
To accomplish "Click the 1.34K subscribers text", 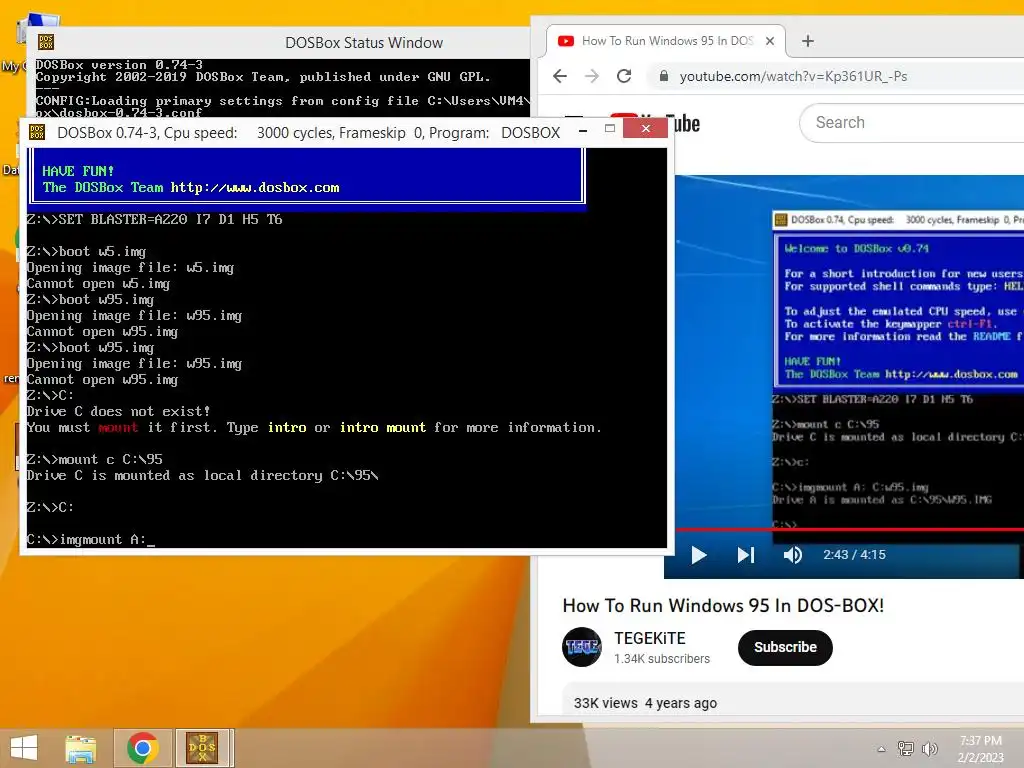I will click(662, 659).
